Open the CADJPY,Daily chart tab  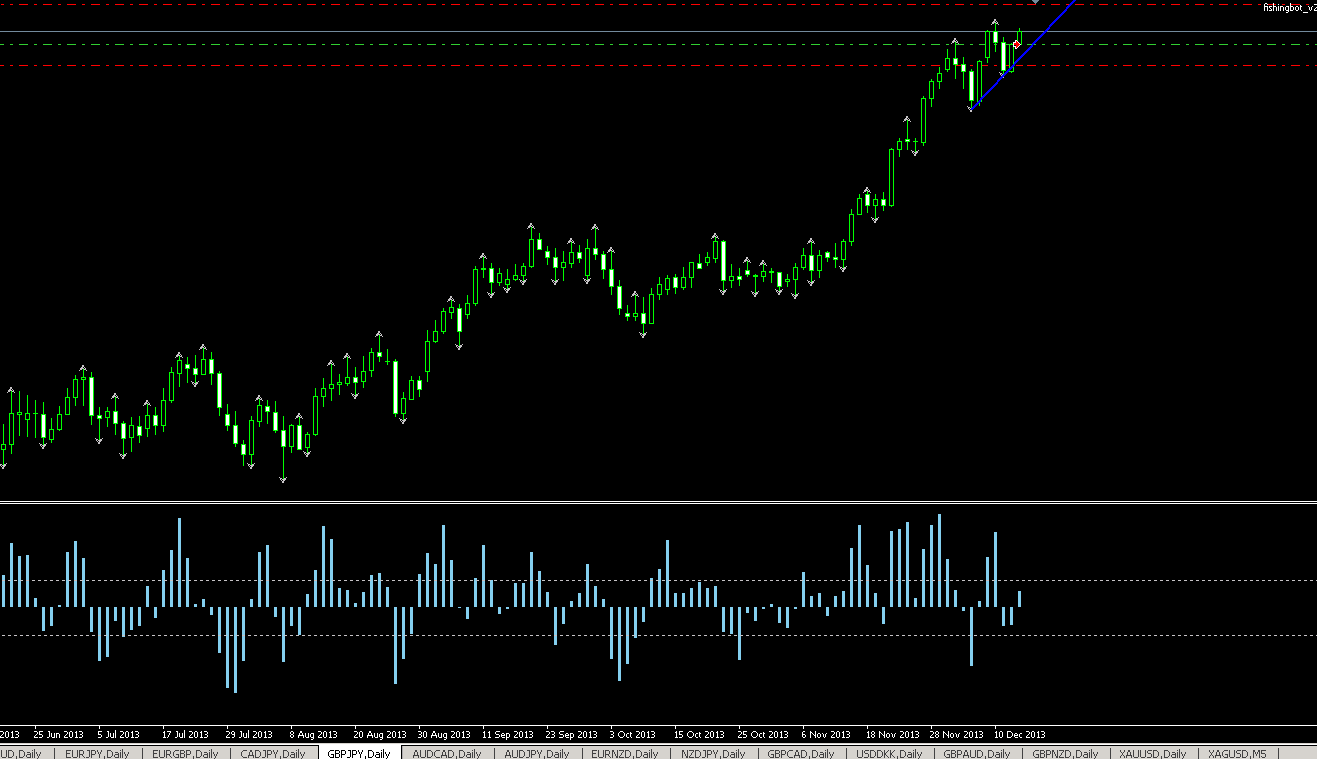coord(273,753)
